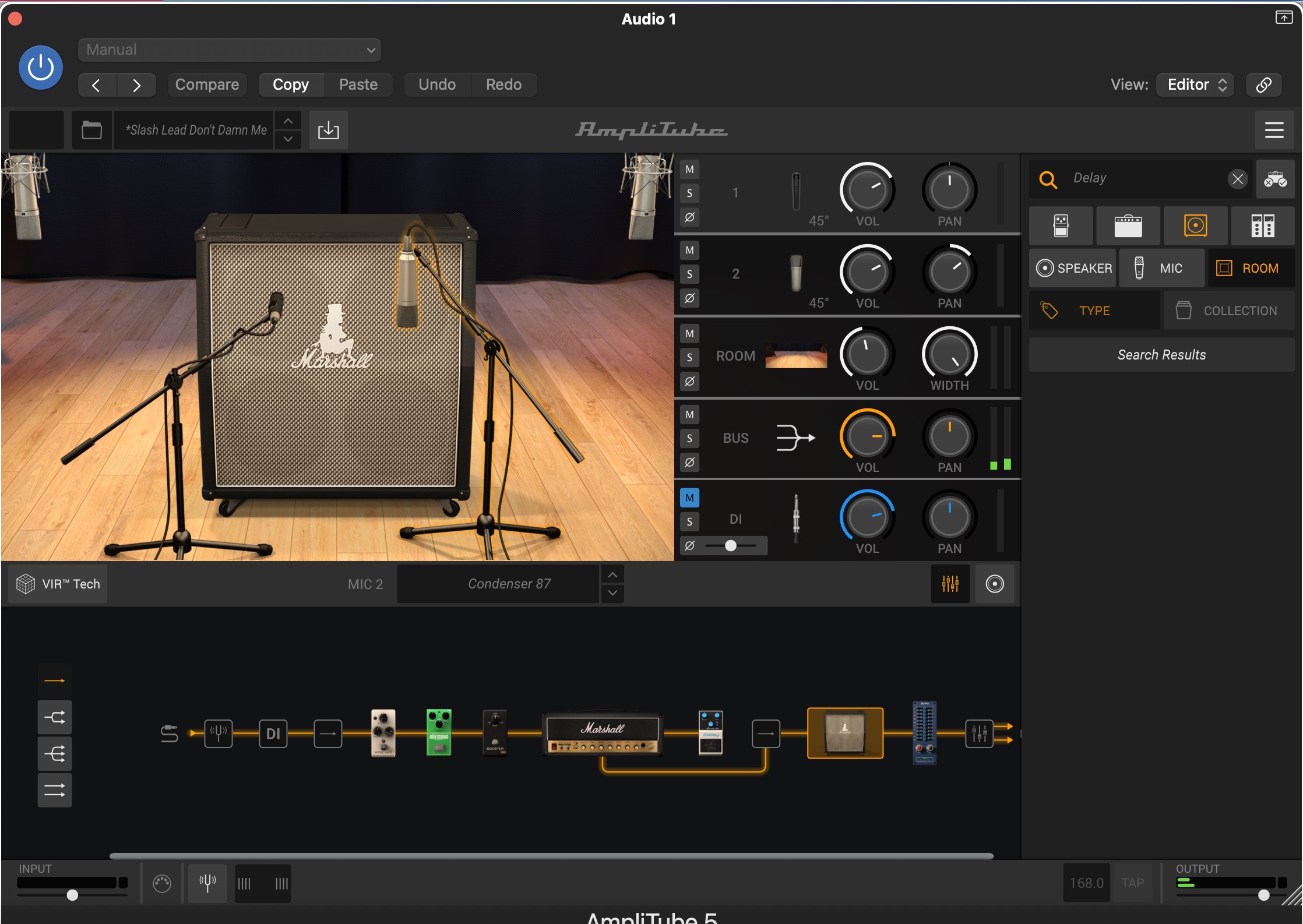This screenshot has height=924, width=1303.
Task: Mute mic channel 1
Action: click(689, 170)
